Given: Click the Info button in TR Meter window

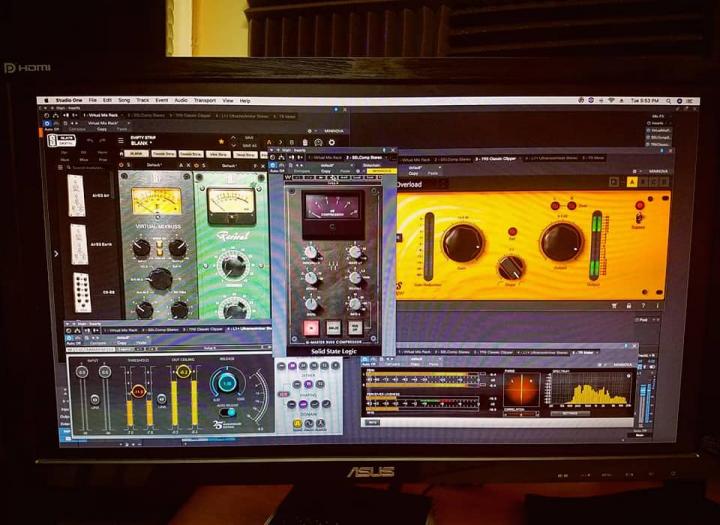Looking at the screenshot, I should tap(372, 422).
